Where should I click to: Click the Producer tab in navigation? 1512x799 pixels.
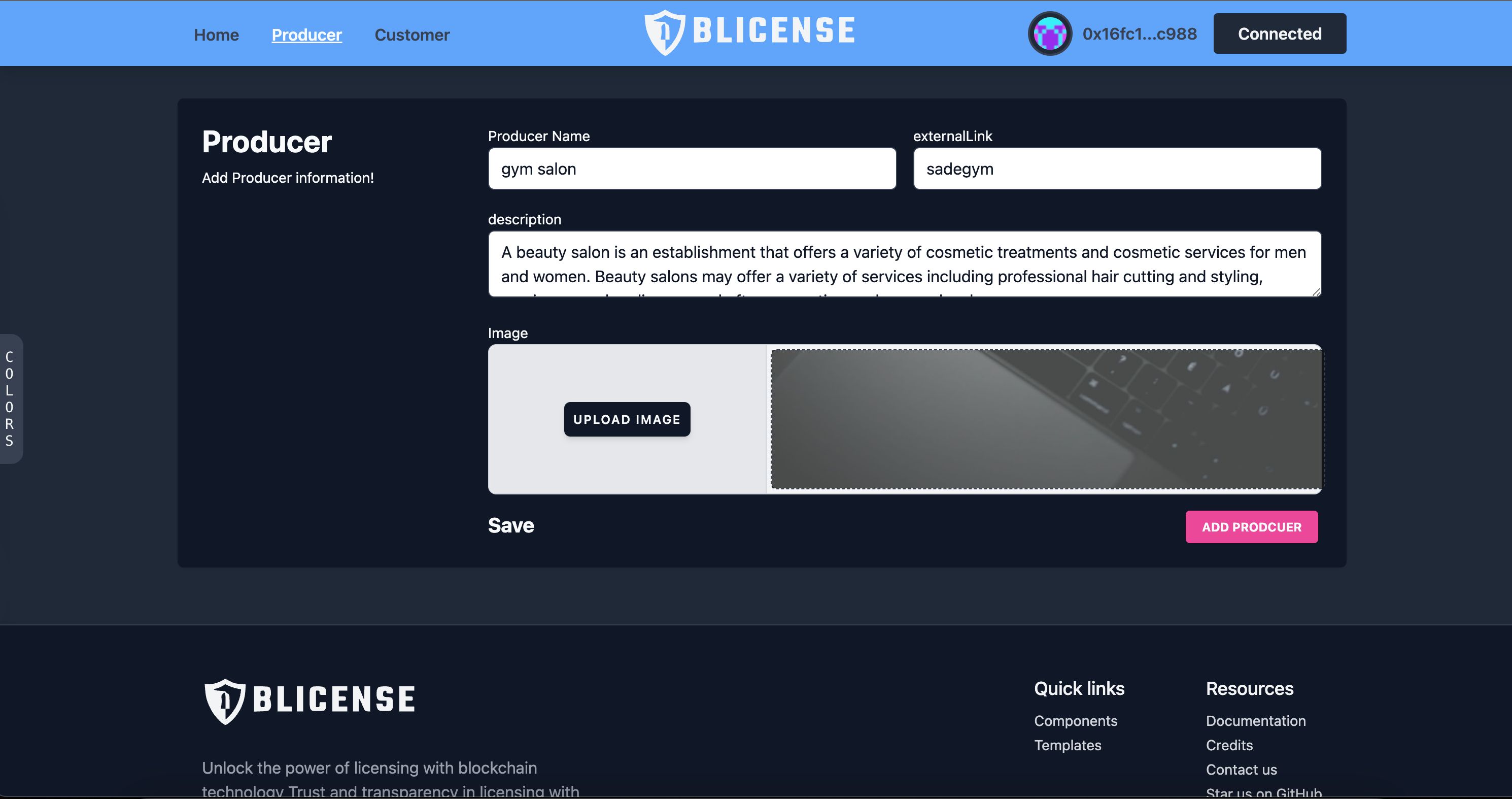(307, 34)
